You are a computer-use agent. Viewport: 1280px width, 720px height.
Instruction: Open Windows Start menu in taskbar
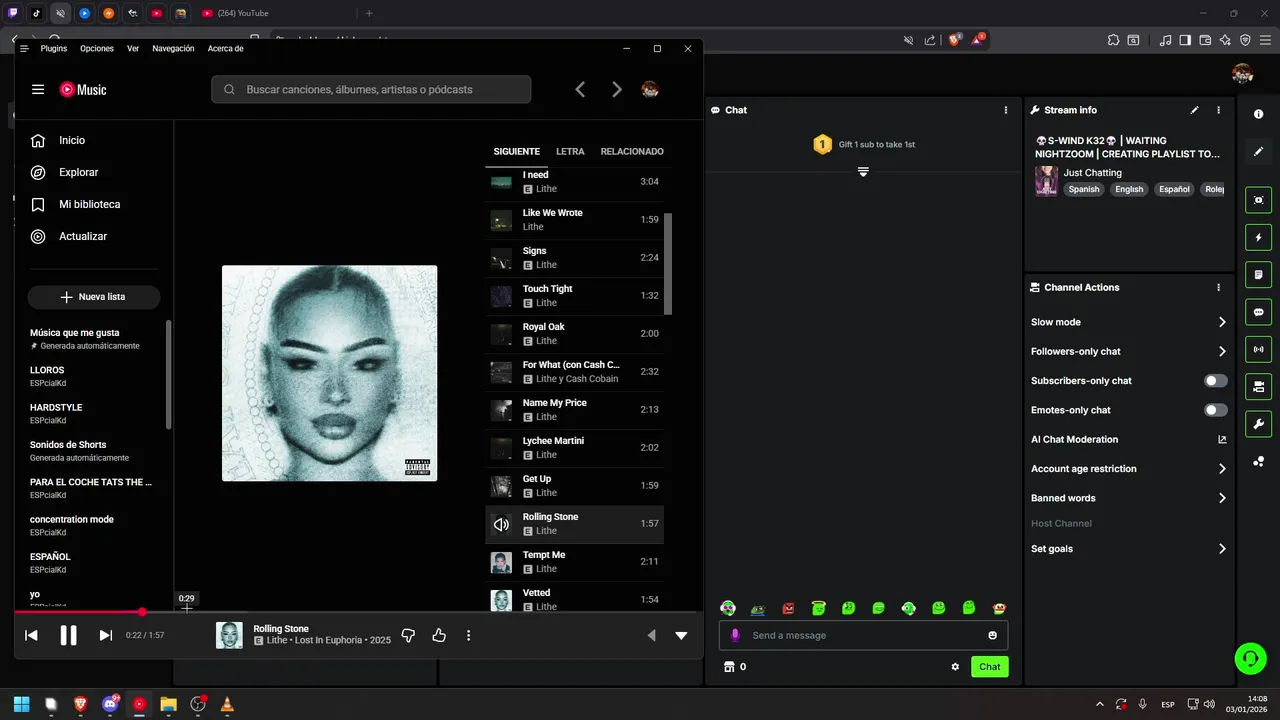point(21,704)
